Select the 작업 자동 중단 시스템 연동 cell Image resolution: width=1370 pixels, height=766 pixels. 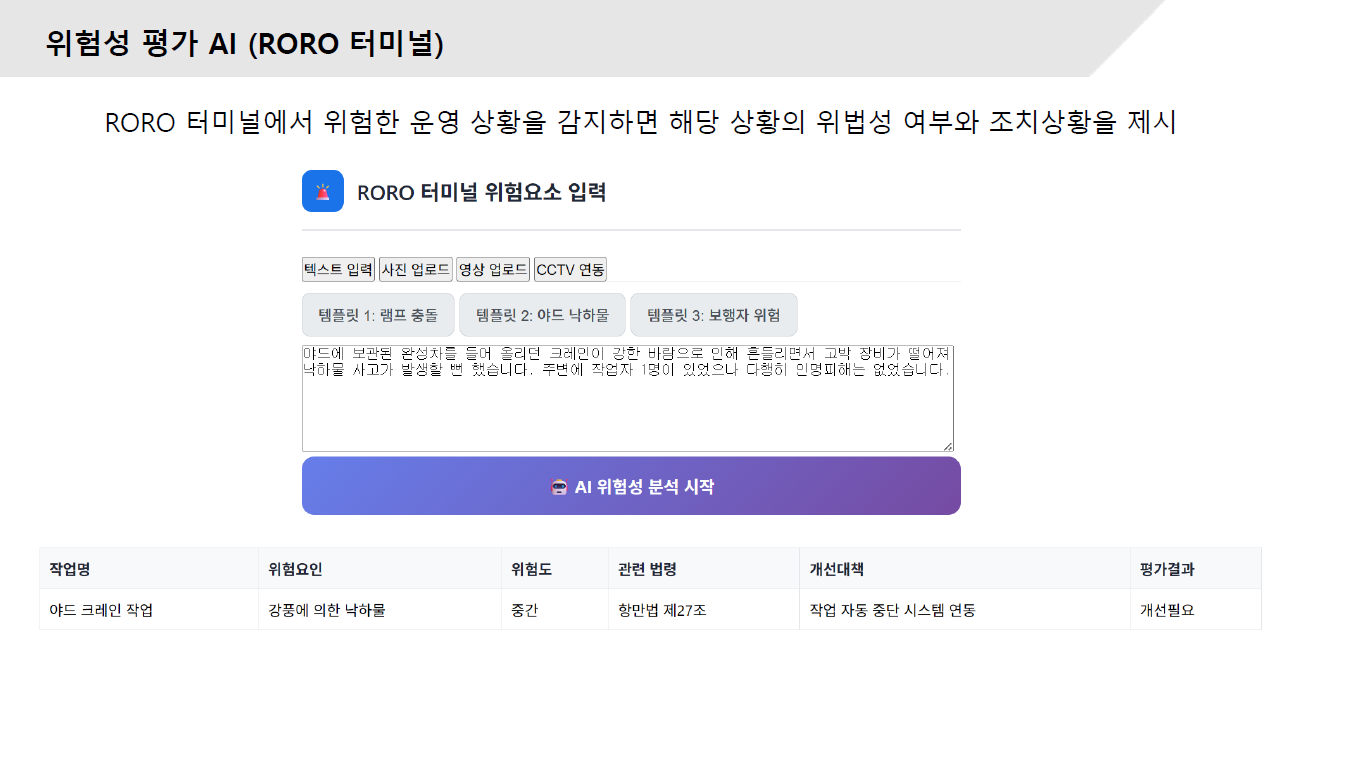tap(892, 610)
